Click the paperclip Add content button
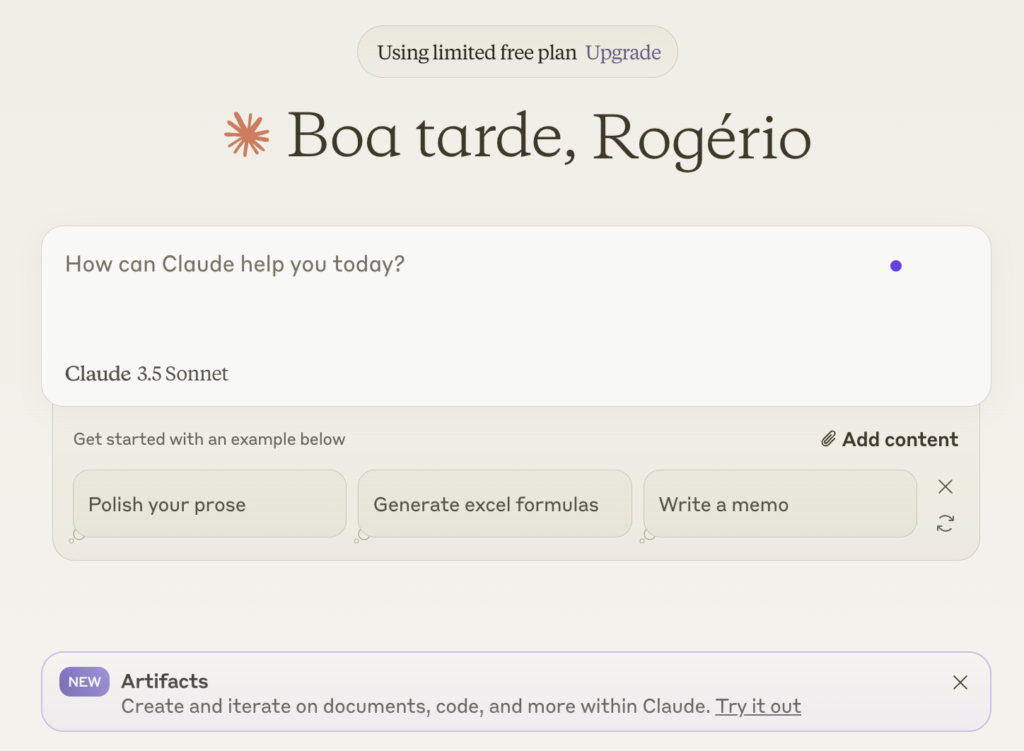 tap(889, 439)
